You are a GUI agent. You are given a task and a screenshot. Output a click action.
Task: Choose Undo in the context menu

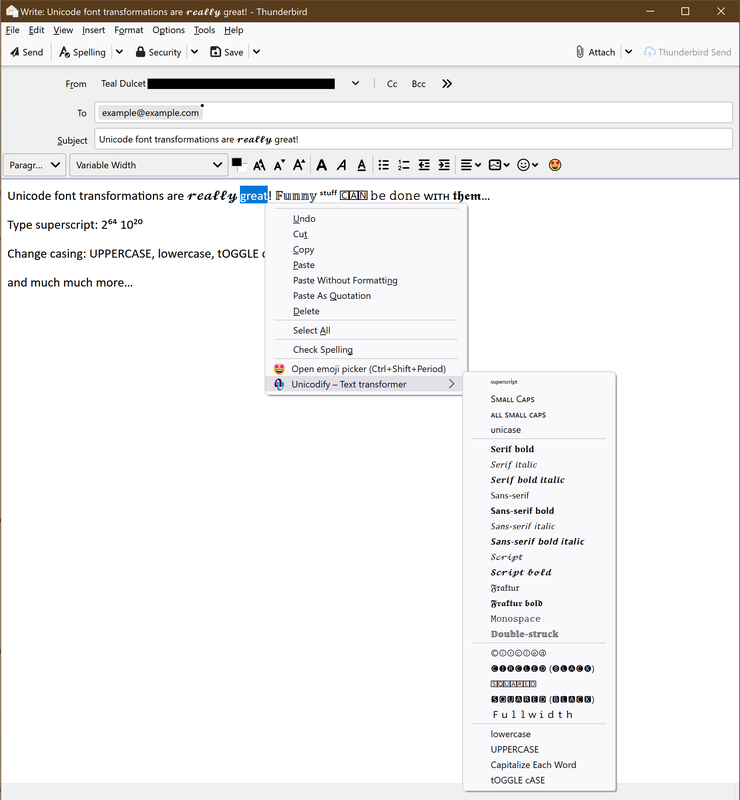pos(366,218)
